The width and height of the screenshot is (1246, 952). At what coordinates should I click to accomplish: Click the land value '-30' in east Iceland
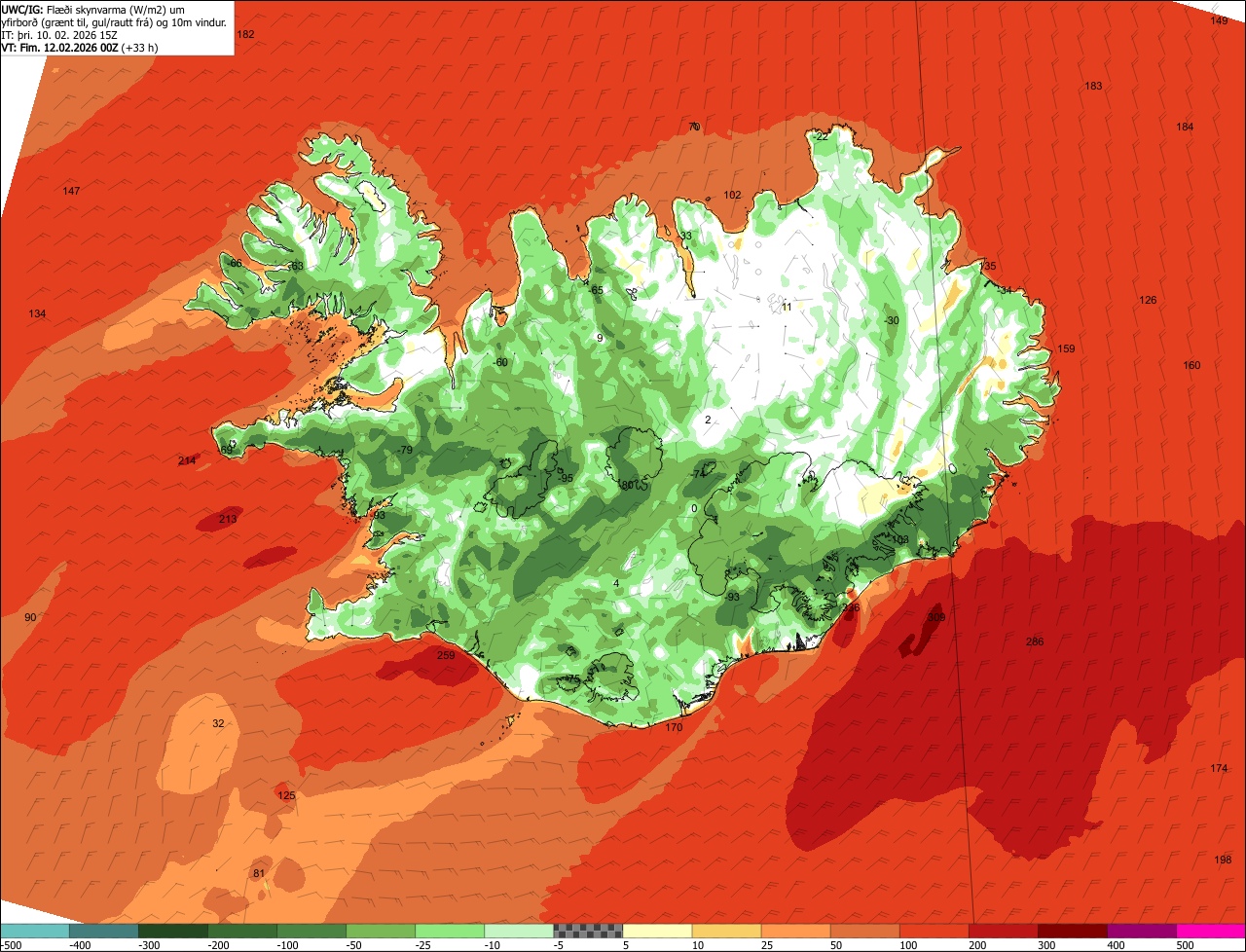click(x=891, y=320)
